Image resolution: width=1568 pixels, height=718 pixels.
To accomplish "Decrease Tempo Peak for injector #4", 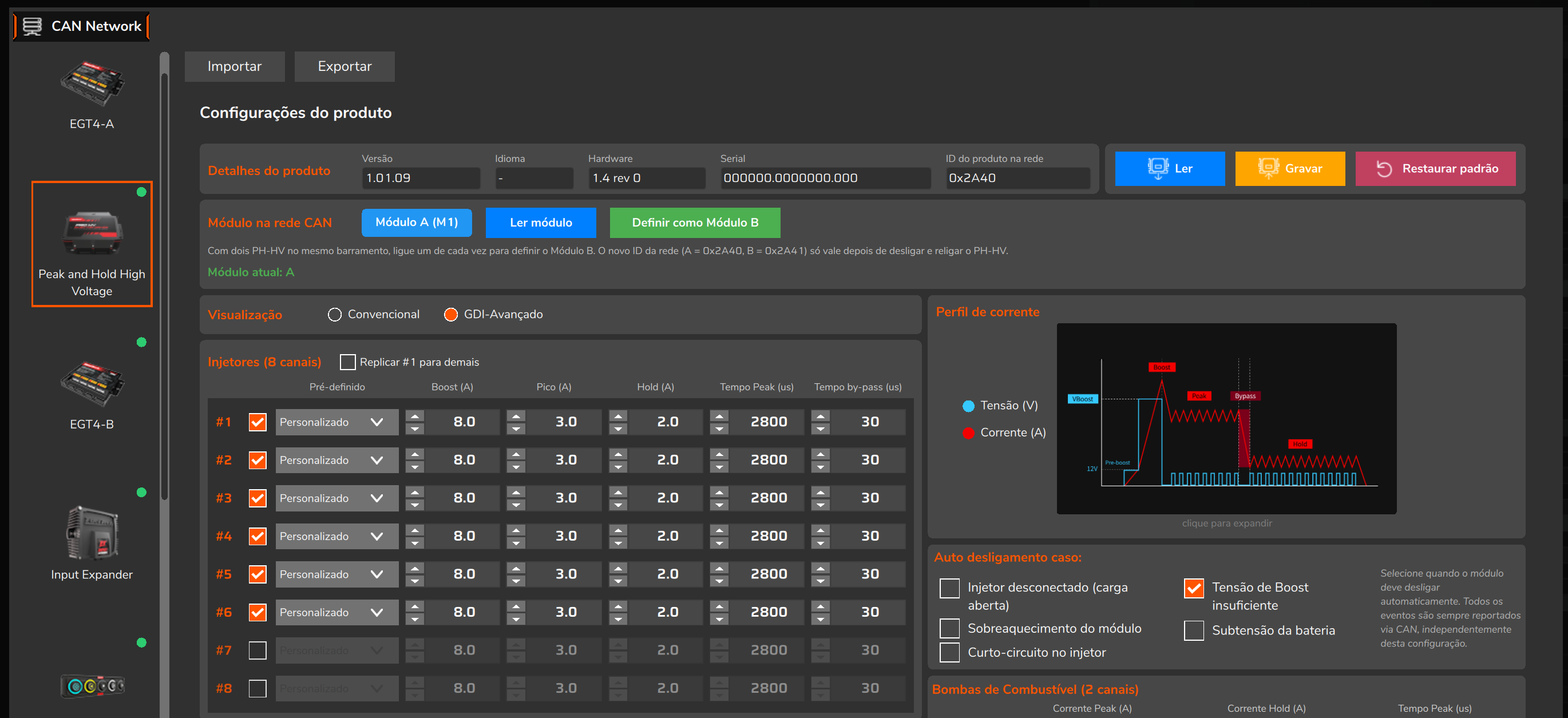I will pos(719,542).
